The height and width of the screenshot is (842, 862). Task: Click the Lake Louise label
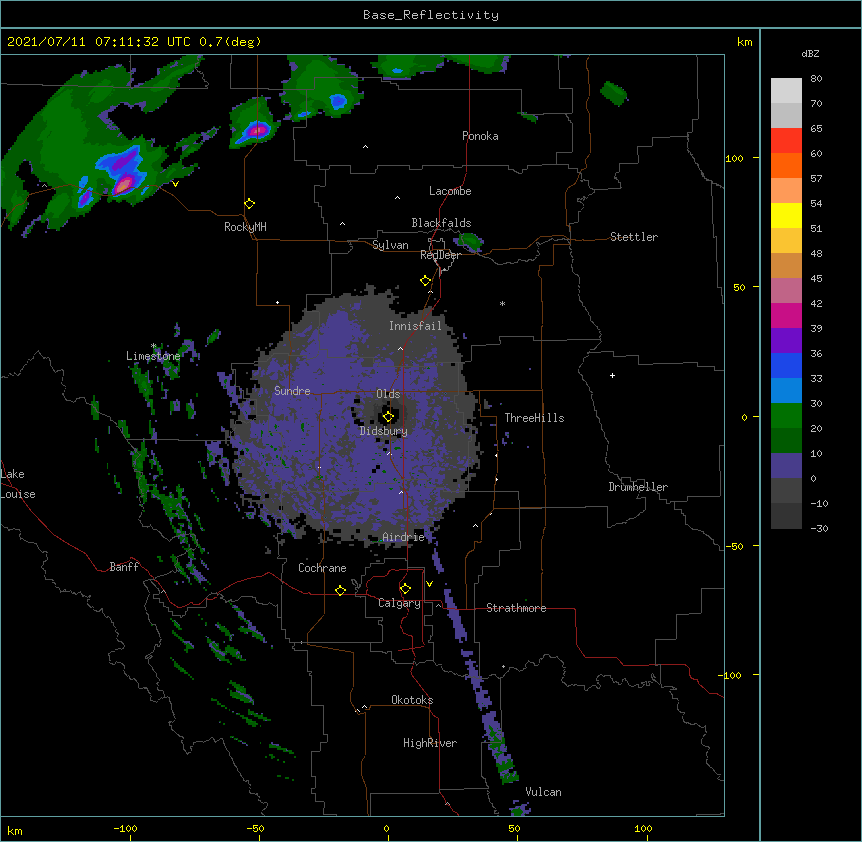click(18, 484)
